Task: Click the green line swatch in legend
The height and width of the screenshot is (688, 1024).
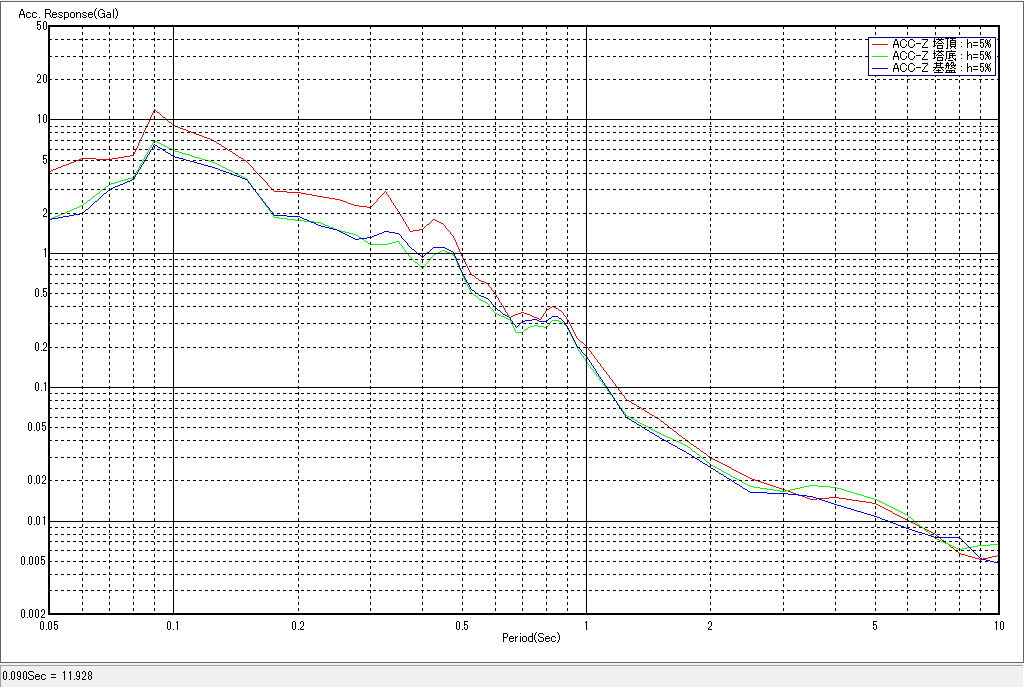Action: [879, 56]
